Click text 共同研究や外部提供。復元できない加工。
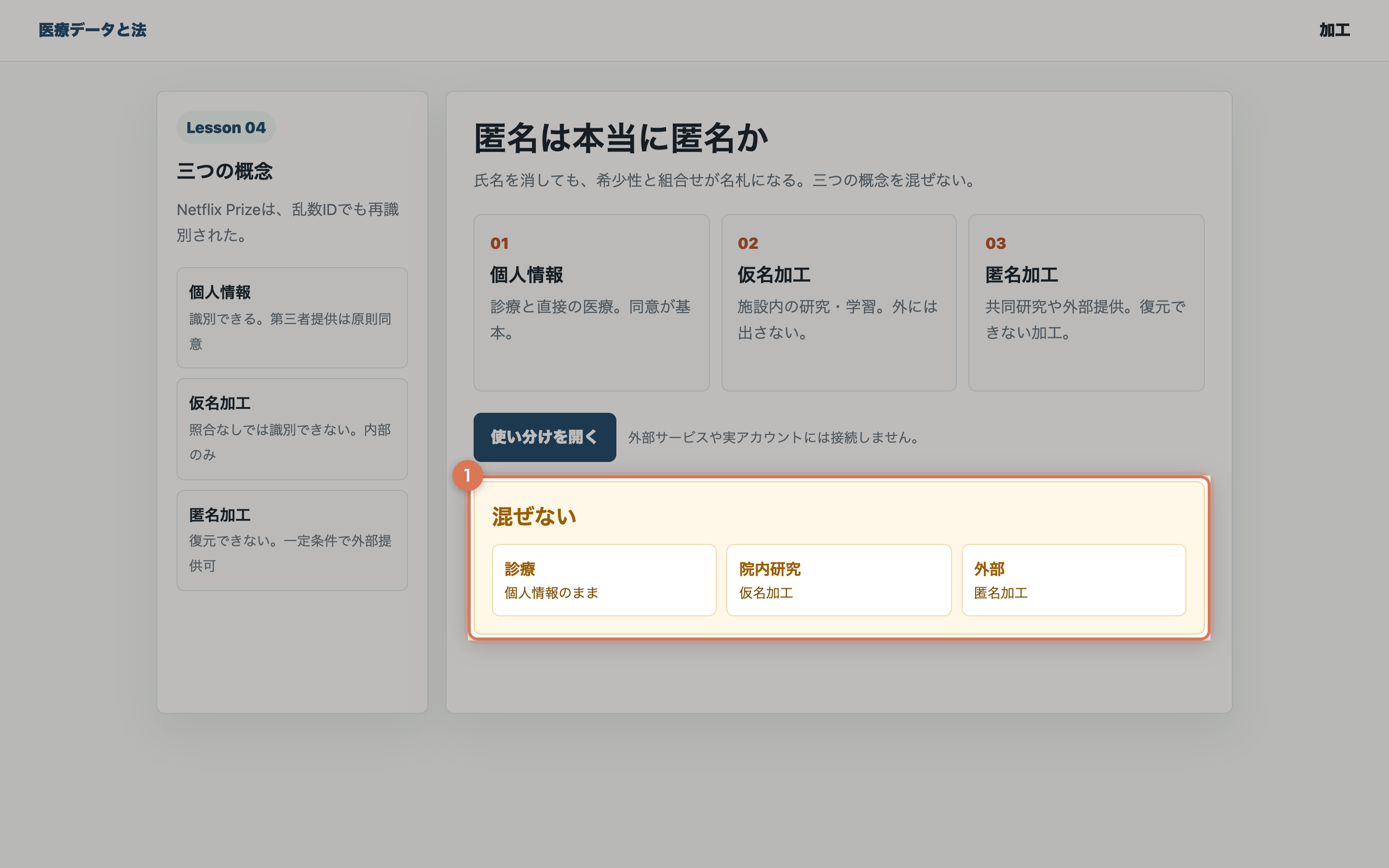Image resolution: width=1389 pixels, height=868 pixels. [x=1085, y=320]
